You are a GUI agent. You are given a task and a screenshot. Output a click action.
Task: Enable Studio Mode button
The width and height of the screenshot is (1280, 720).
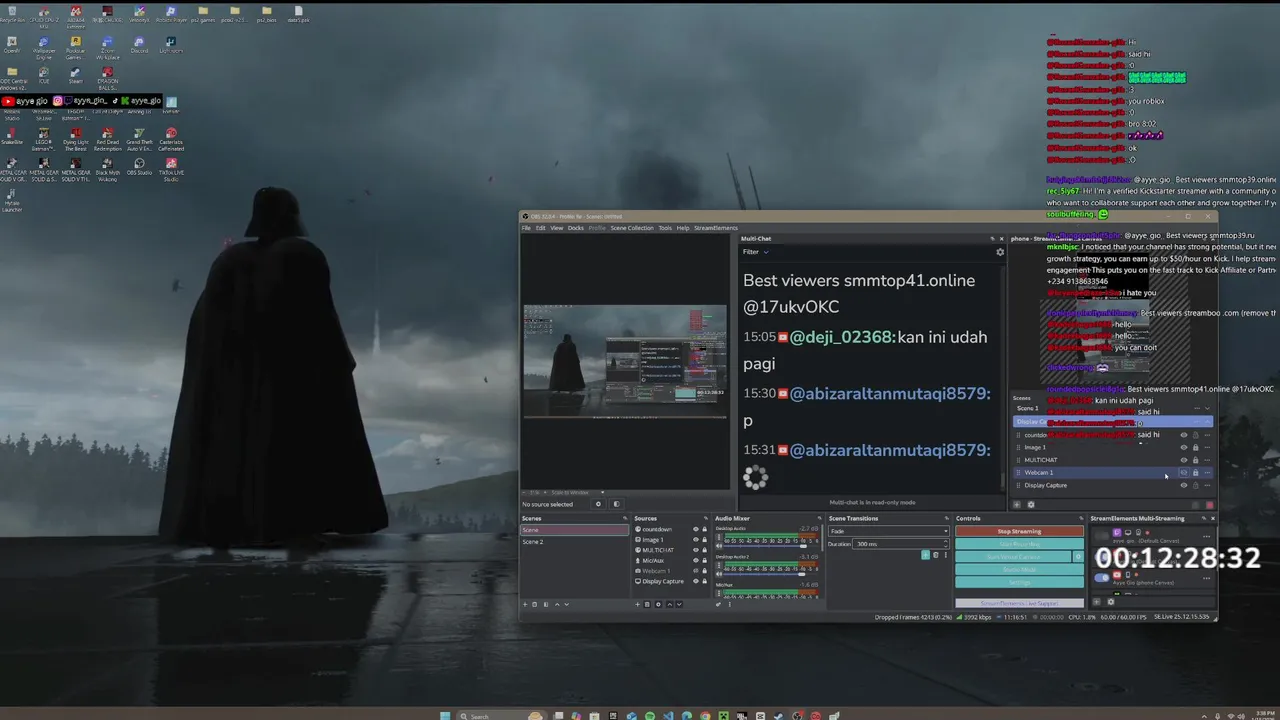pyautogui.click(x=1019, y=569)
